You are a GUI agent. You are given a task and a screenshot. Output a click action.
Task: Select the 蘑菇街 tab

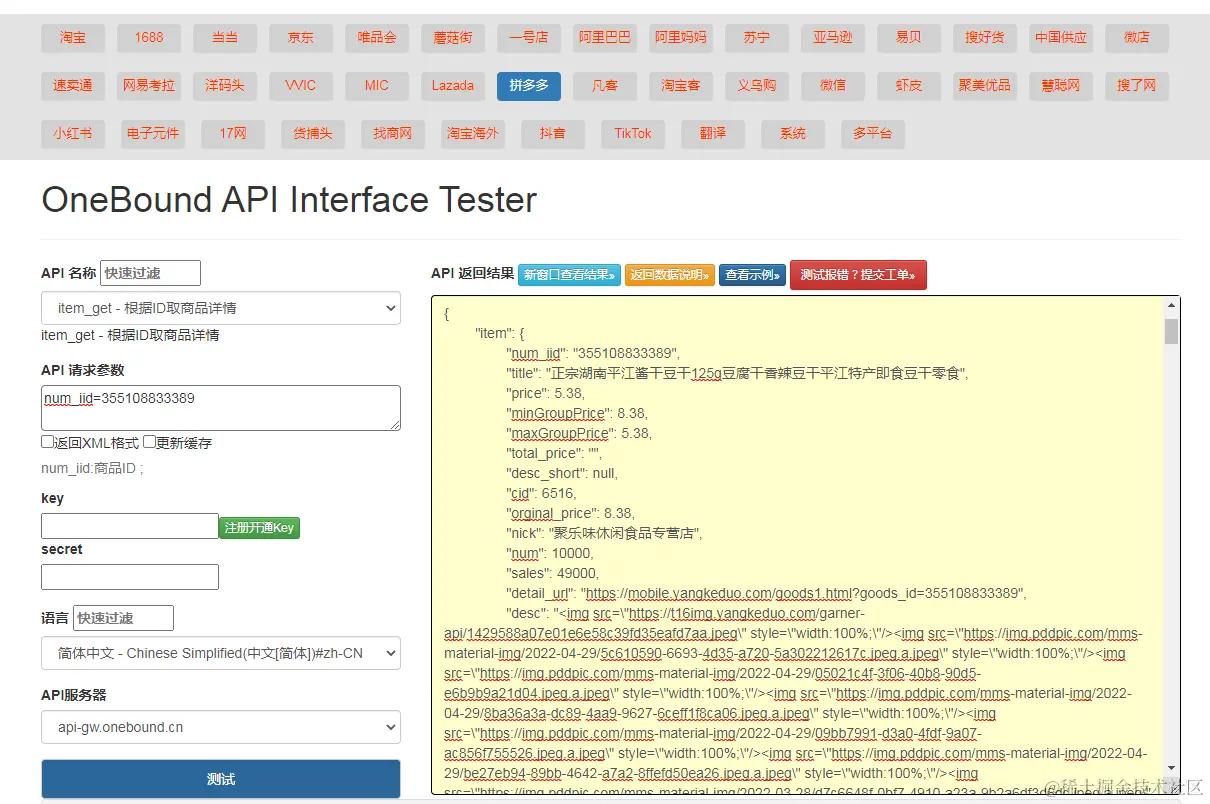(x=453, y=38)
